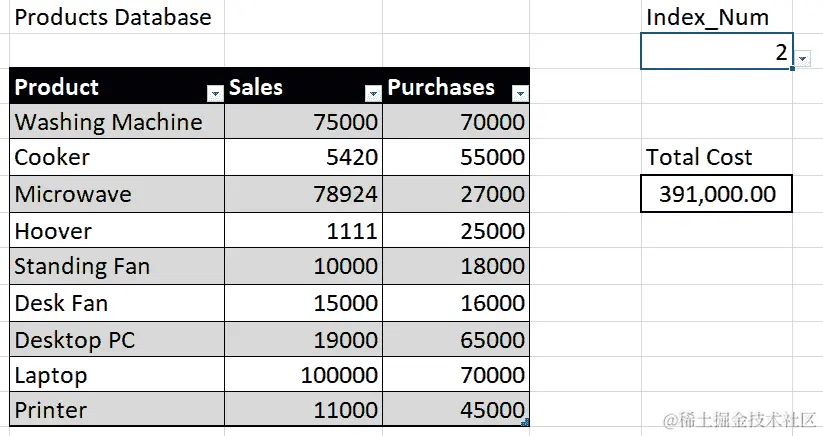Select the Microwave purchases value 27000
The image size is (823, 436).
pos(456,194)
